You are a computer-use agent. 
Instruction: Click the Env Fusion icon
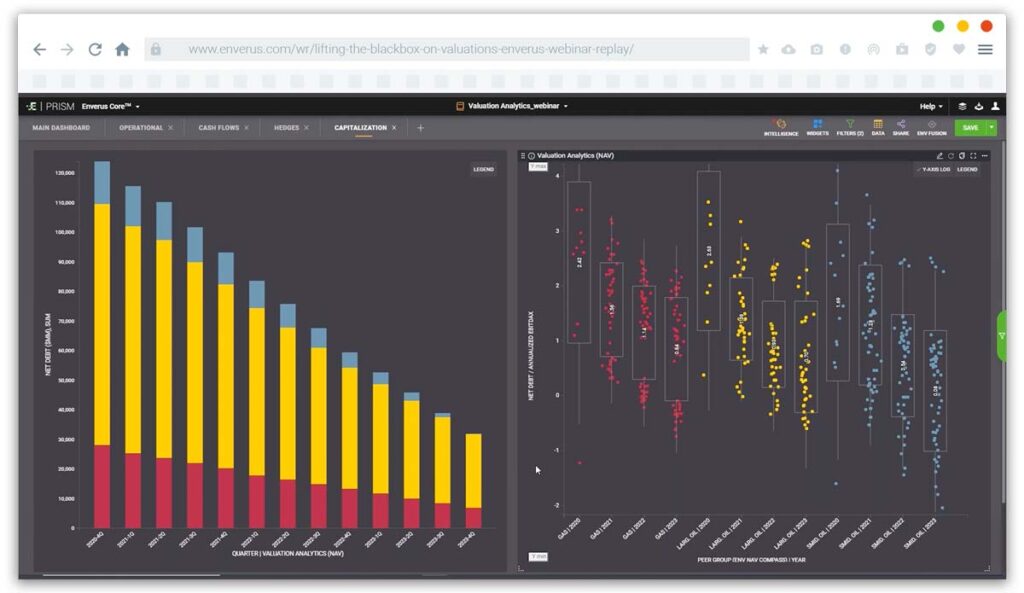coord(932,123)
